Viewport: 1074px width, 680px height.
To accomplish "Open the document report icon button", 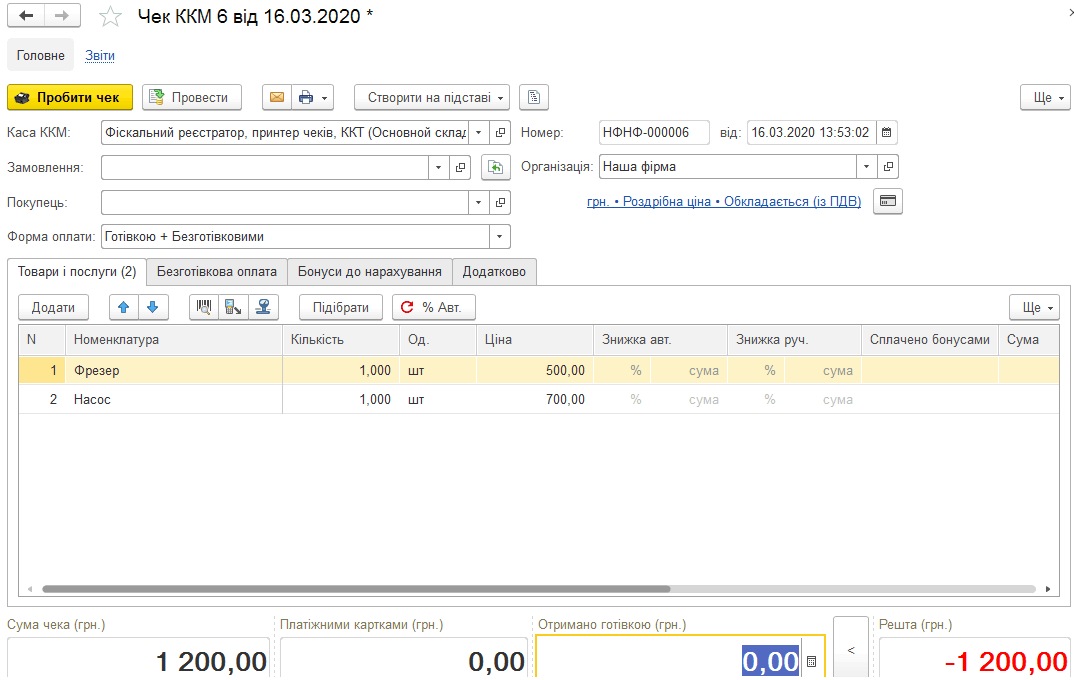I will (x=534, y=97).
